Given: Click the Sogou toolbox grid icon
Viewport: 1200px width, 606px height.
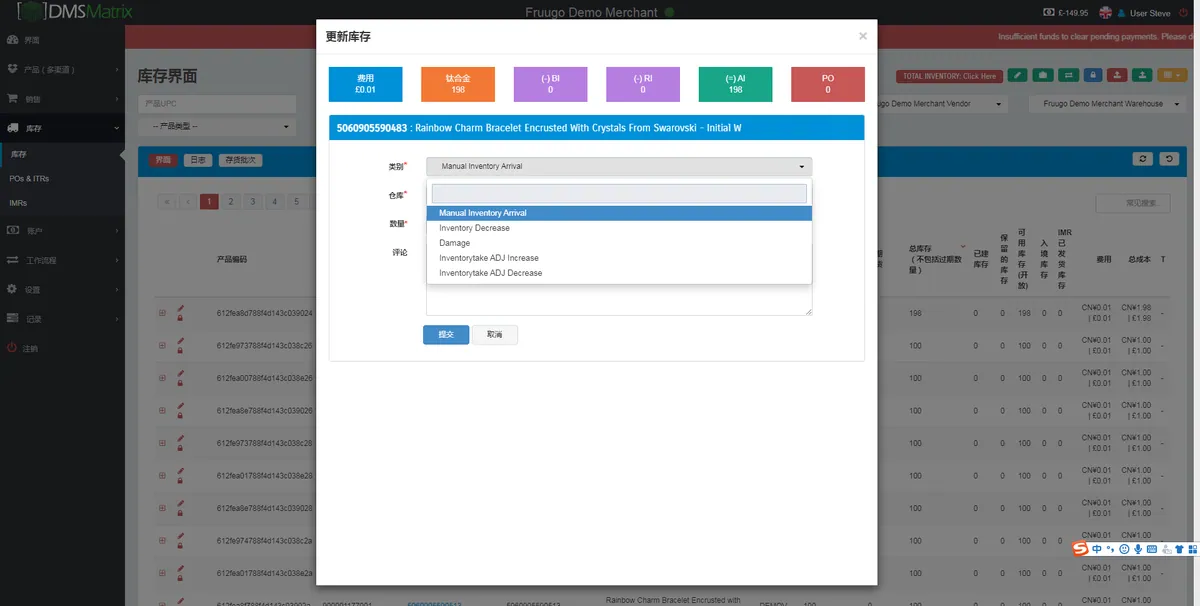Looking at the screenshot, I should (1192, 549).
